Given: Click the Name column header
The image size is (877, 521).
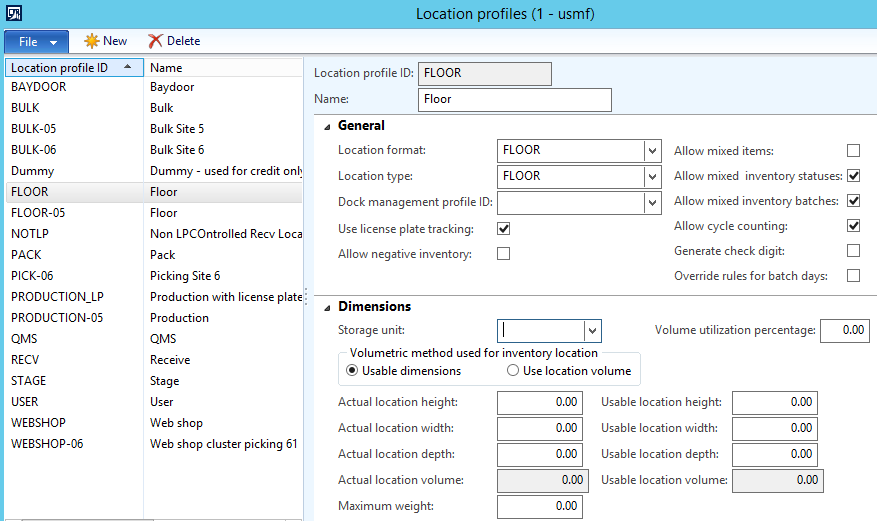Looking at the screenshot, I should coord(166,68).
